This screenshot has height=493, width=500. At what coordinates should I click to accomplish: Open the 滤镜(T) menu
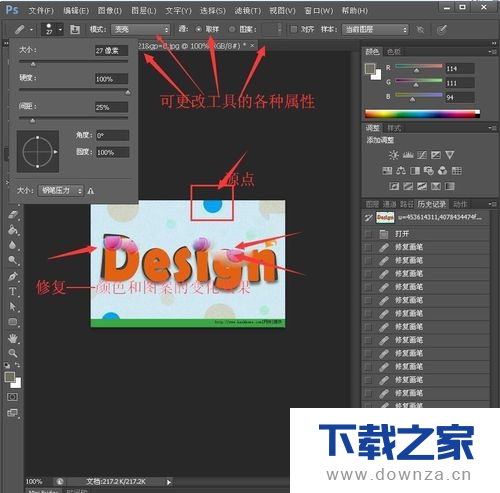tap(247, 11)
